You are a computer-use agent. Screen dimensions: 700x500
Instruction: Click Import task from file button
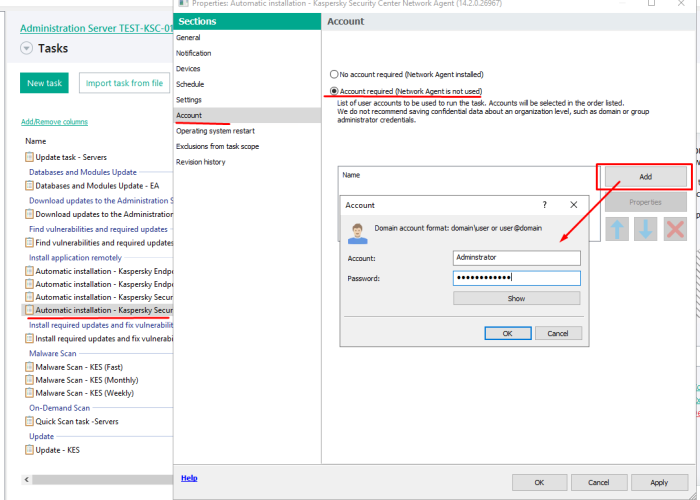[x=125, y=83]
